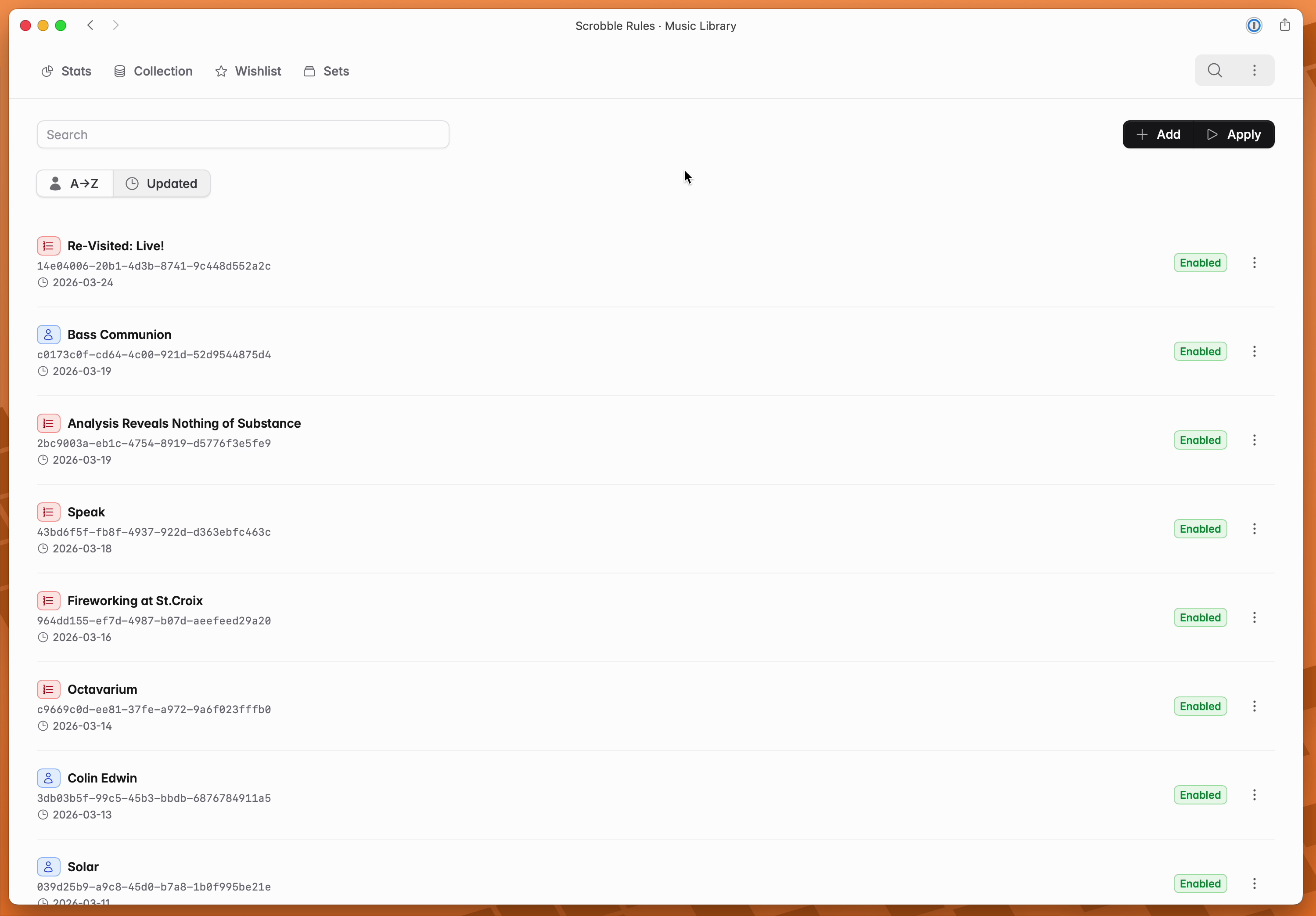Toggle Enabled badge for Colin Edwin
The height and width of the screenshot is (916, 1316).
click(1200, 795)
